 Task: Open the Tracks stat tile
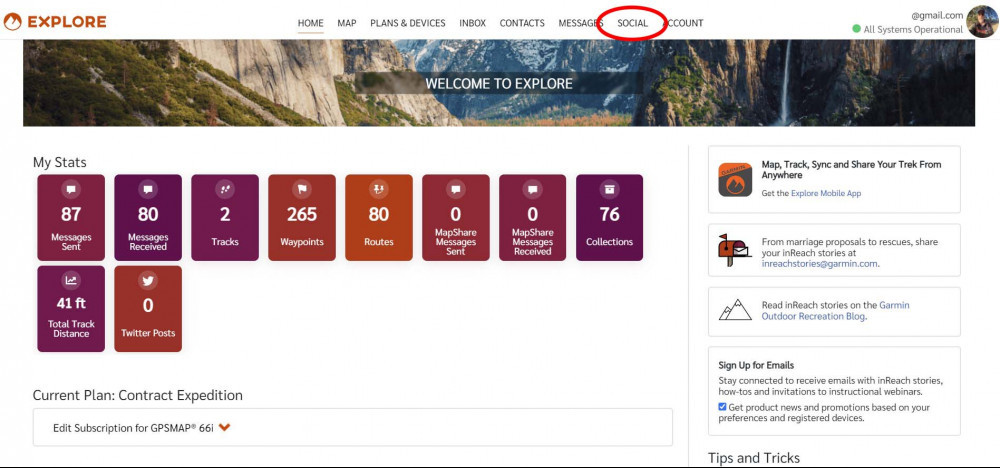225,217
